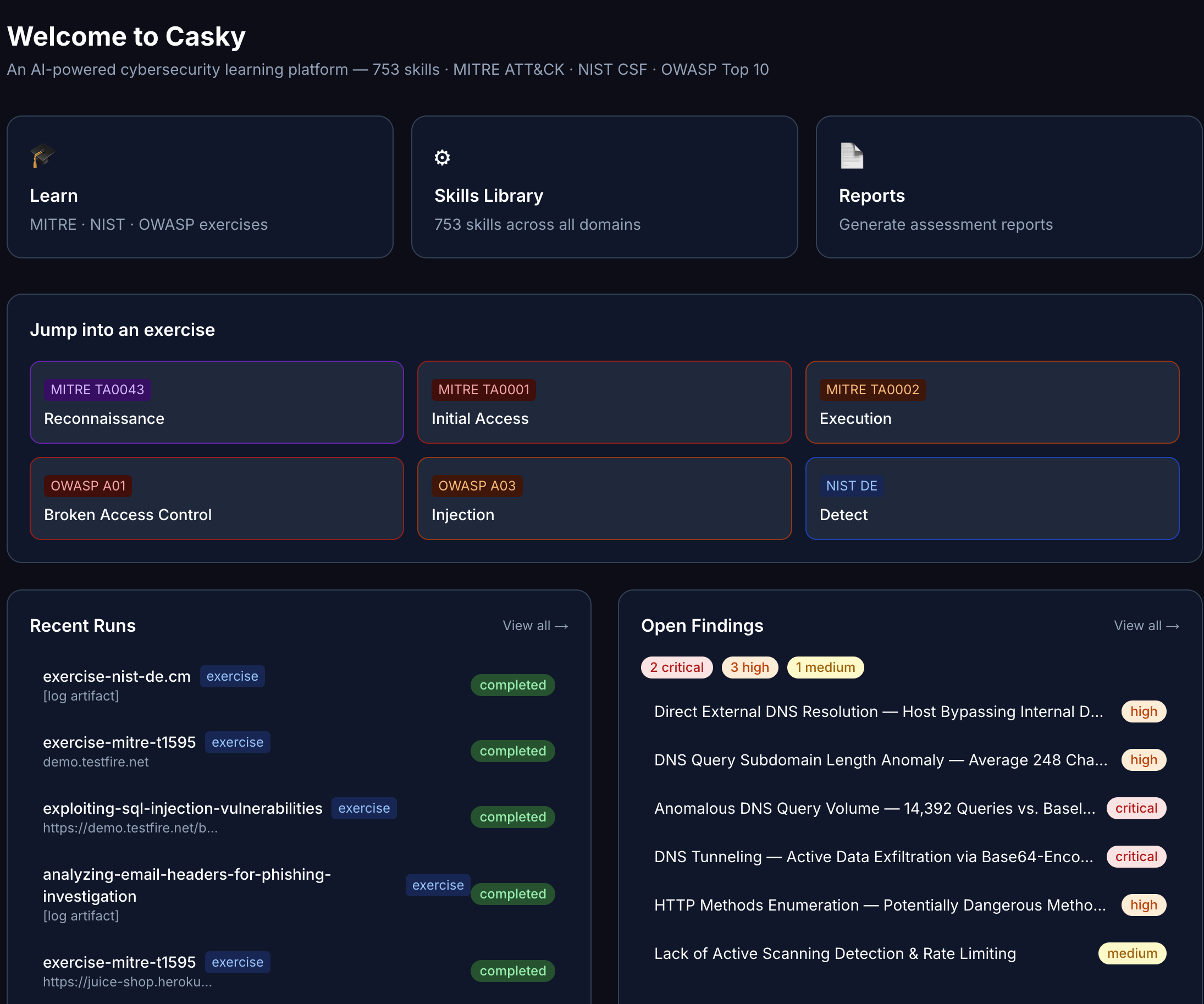Click the completed status of juice-shop run
Image resolution: width=1204 pixels, height=1004 pixels.
(512, 971)
